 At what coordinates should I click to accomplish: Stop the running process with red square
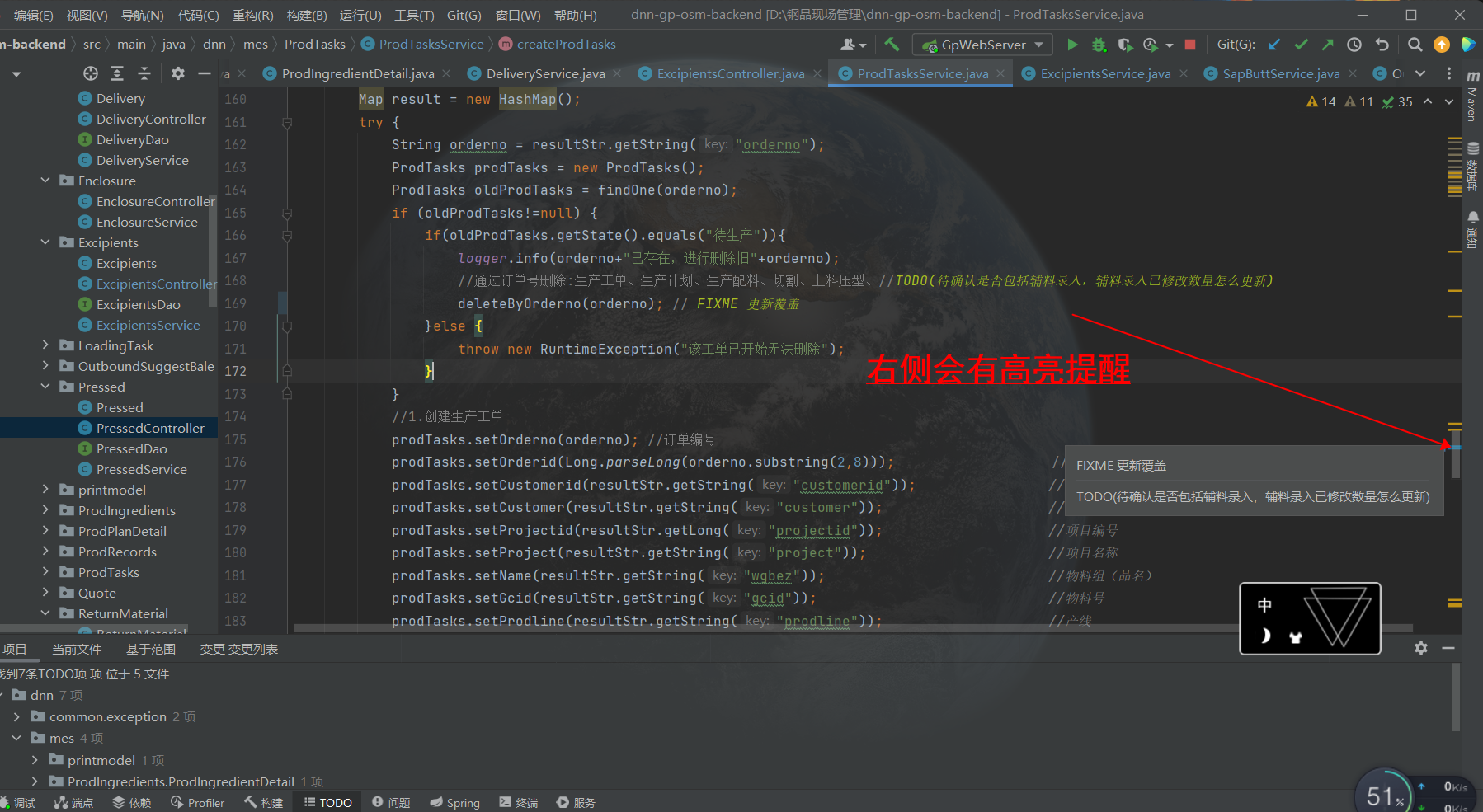[1190, 45]
